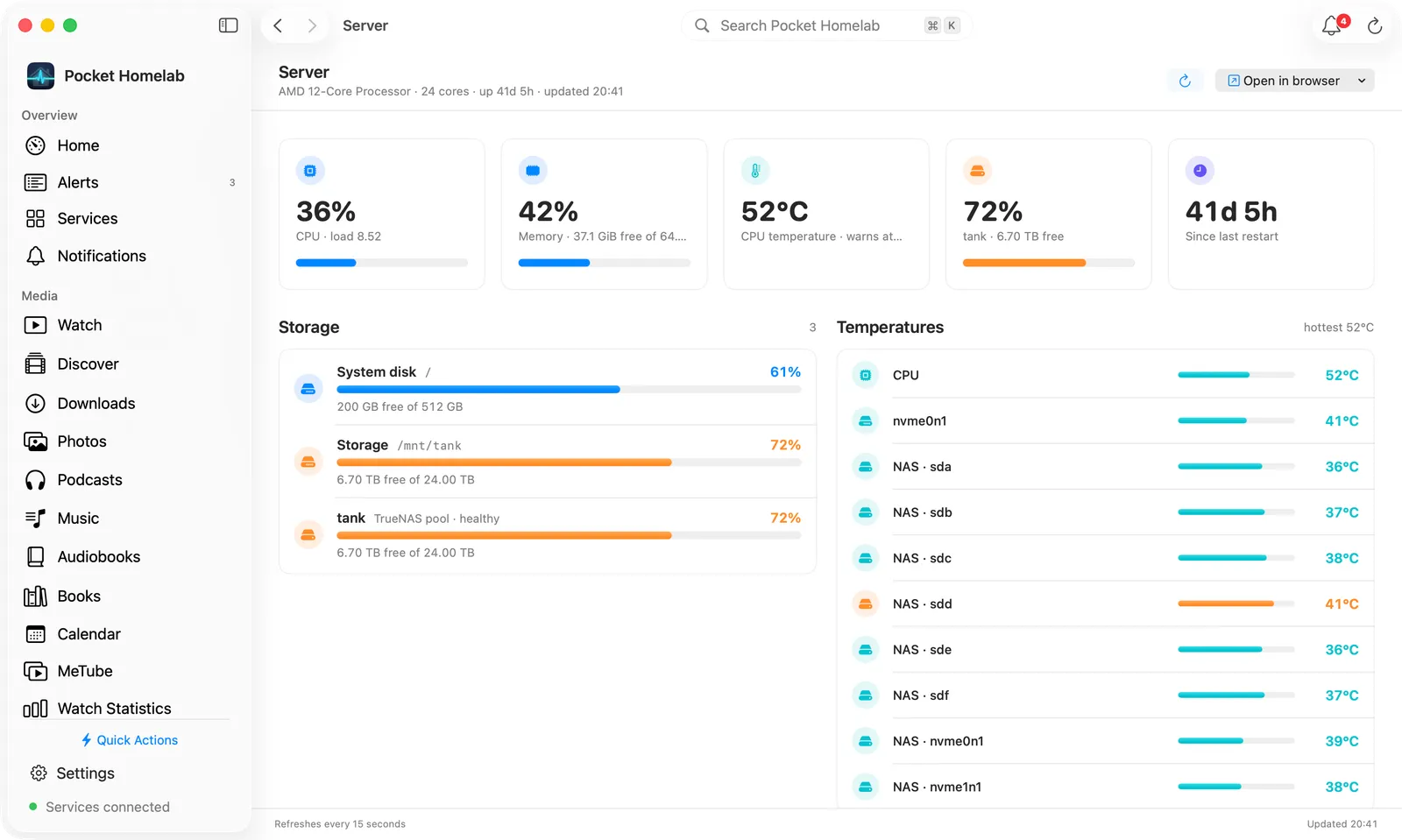
Task: Click the System disk 61% usage bar
Action: tap(569, 389)
